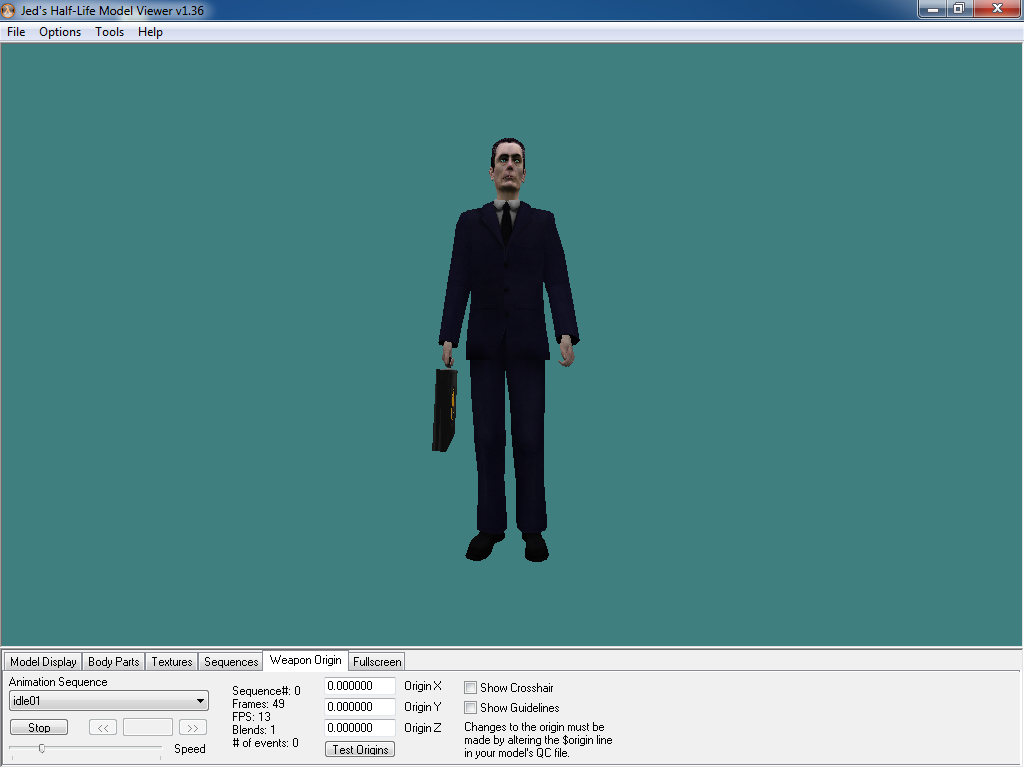
Task: Click the Speed slider handle
Action: [42, 748]
